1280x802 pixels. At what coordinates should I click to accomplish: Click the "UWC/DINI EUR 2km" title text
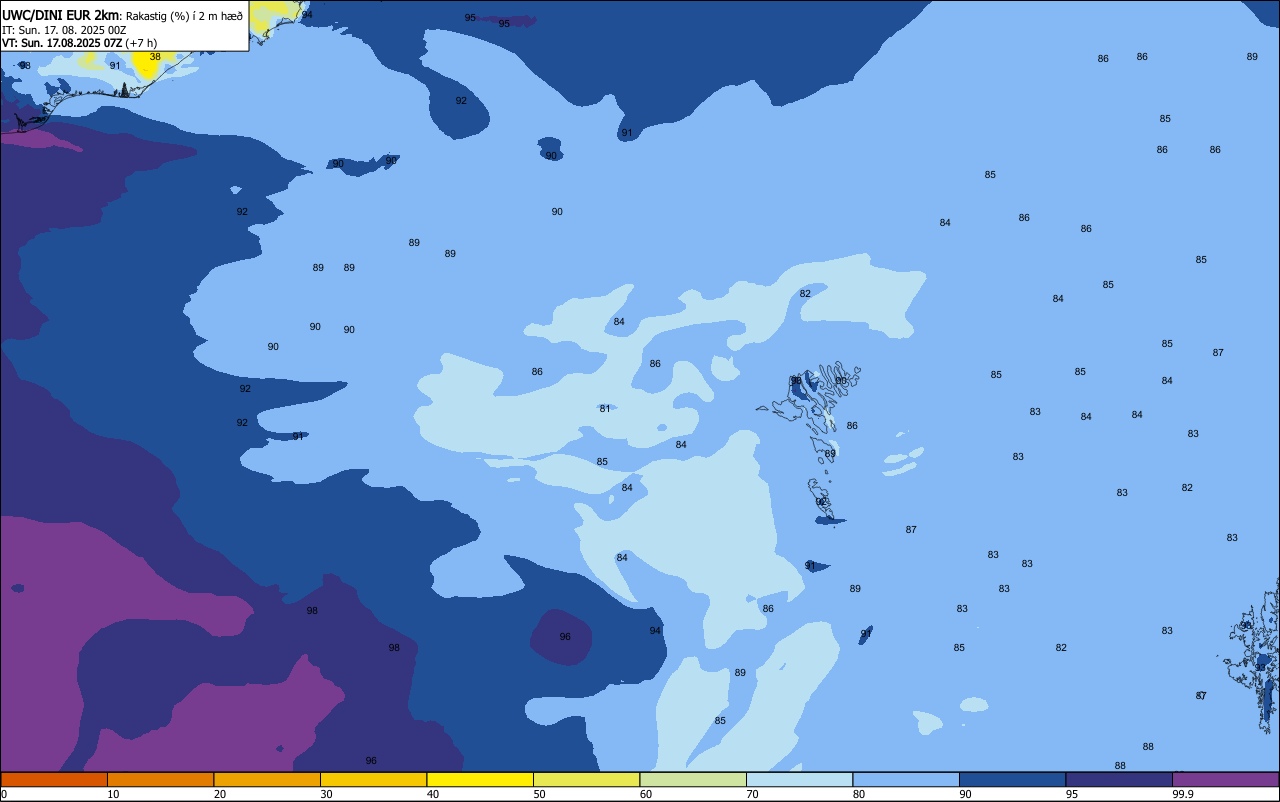pyautogui.click(x=60, y=15)
